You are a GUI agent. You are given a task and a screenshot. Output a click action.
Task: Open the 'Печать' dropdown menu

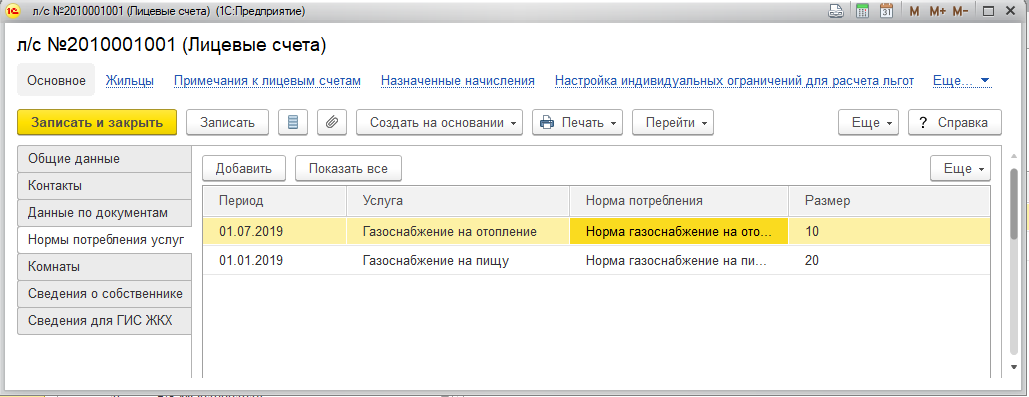coord(578,122)
